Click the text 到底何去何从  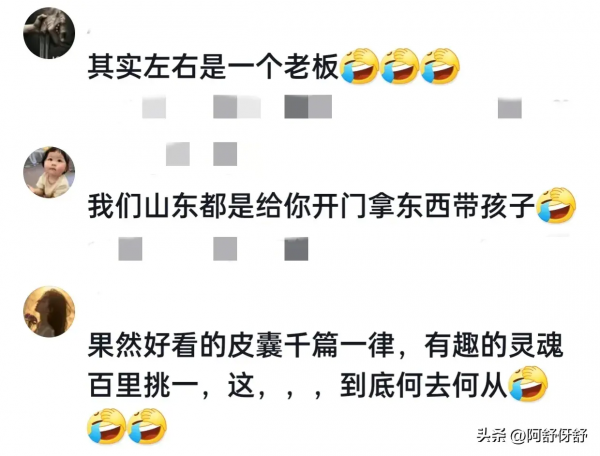[424, 384]
